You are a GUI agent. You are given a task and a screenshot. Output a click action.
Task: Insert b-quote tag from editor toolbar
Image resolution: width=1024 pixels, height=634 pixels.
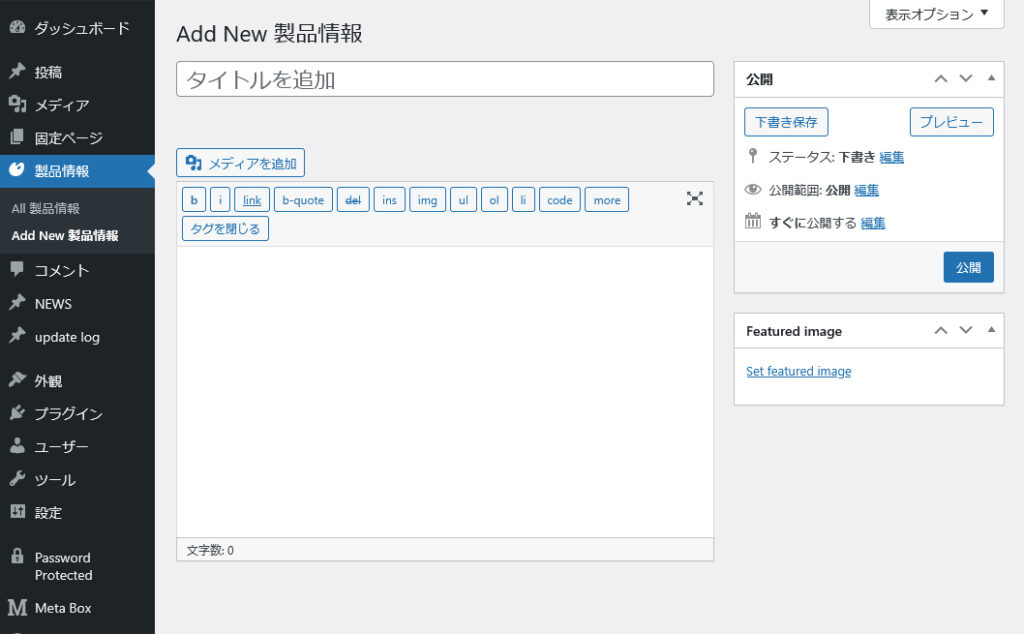[x=303, y=200]
